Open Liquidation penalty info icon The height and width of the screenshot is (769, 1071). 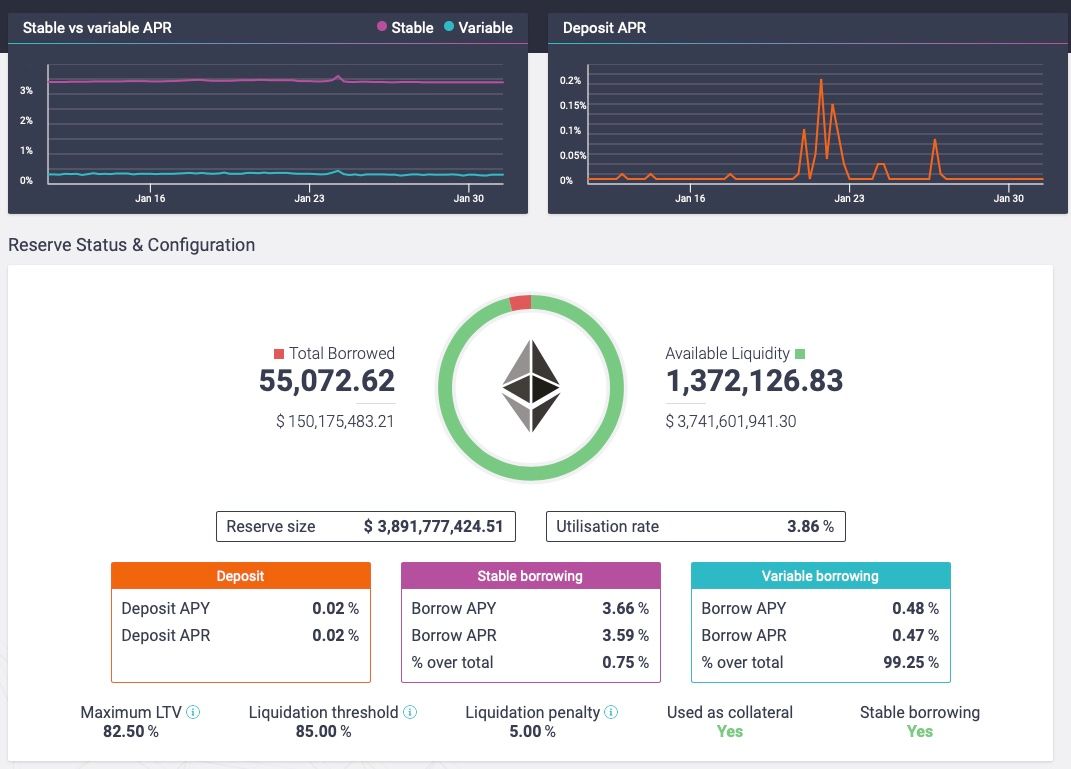tap(611, 712)
